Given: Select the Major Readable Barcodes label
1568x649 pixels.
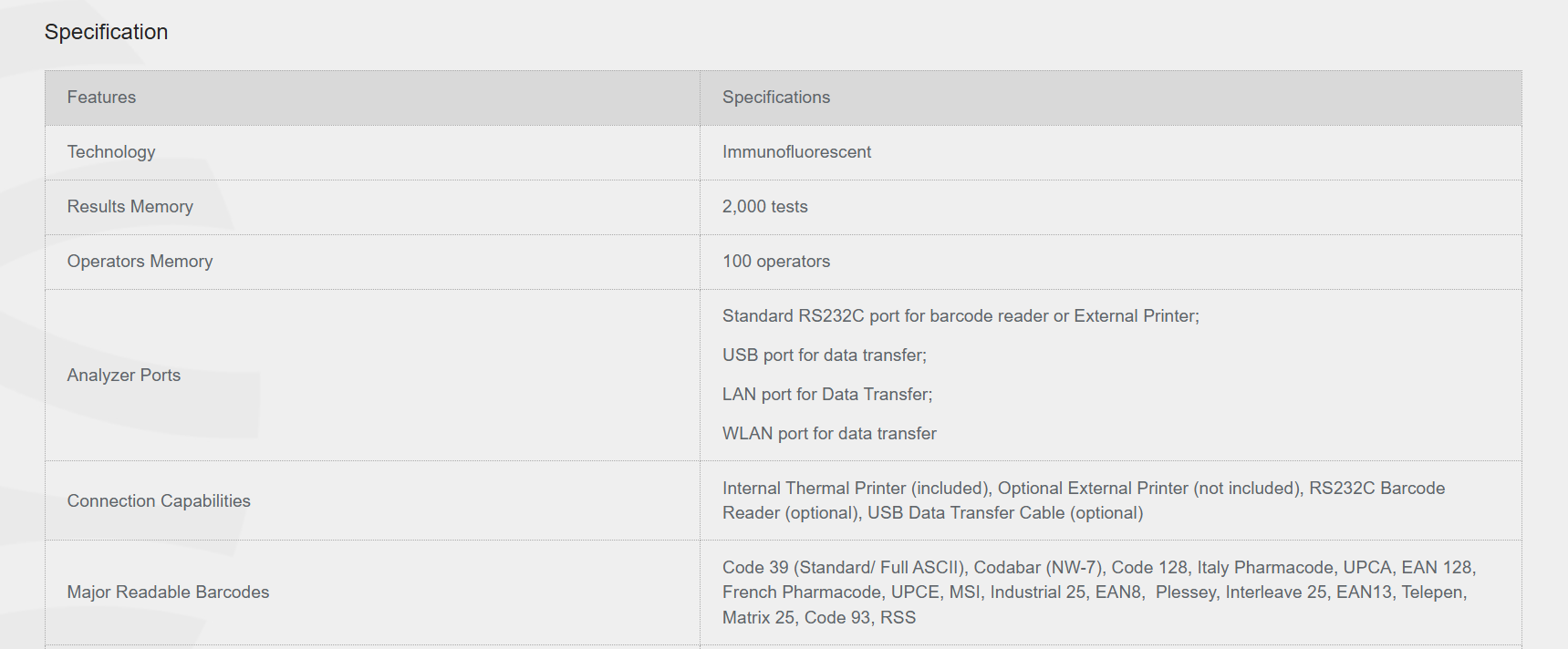Looking at the screenshot, I should (168, 592).
